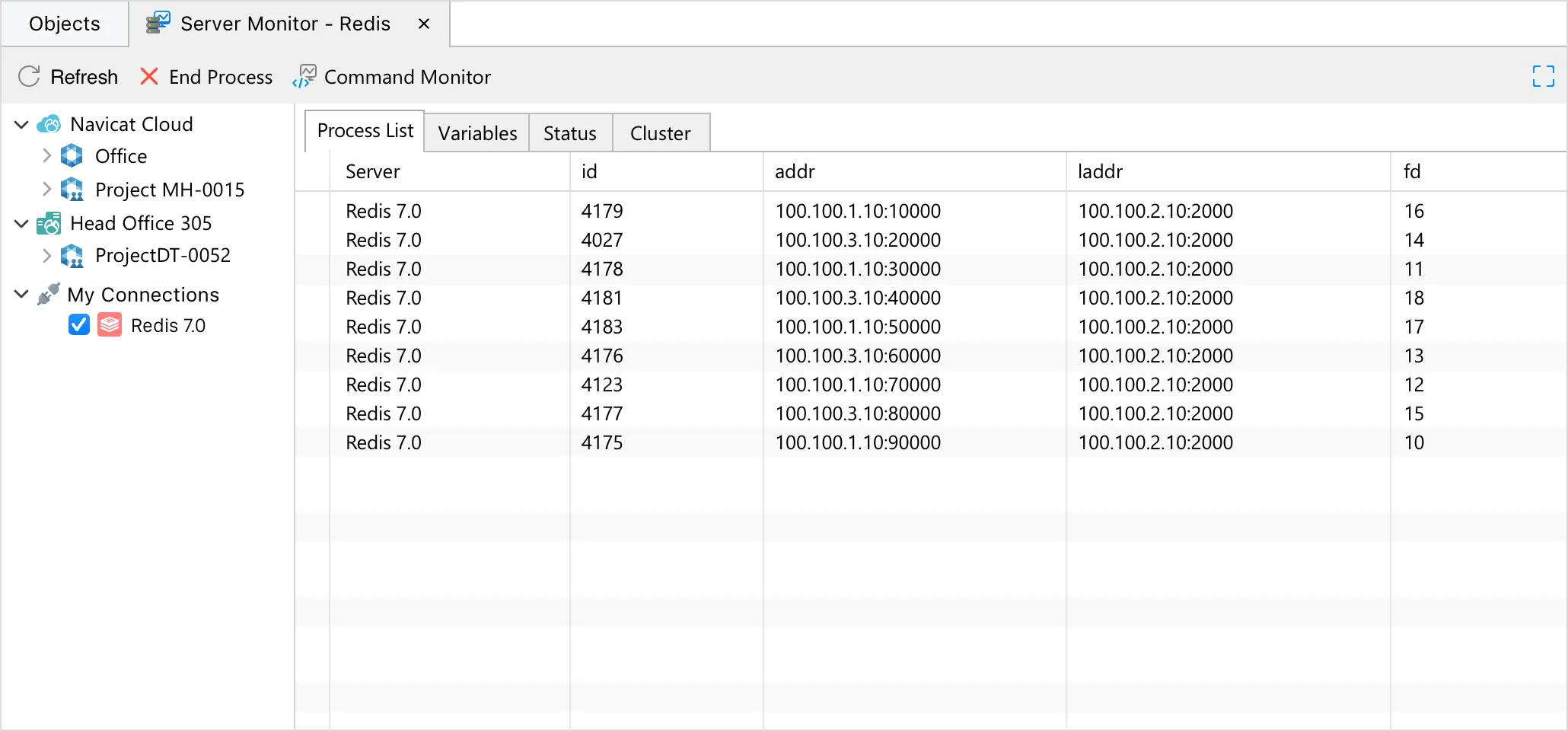Click addr cell 100.100.3.10:20000
Viewport: 1568px width, 731px height.
click(858, 240)
